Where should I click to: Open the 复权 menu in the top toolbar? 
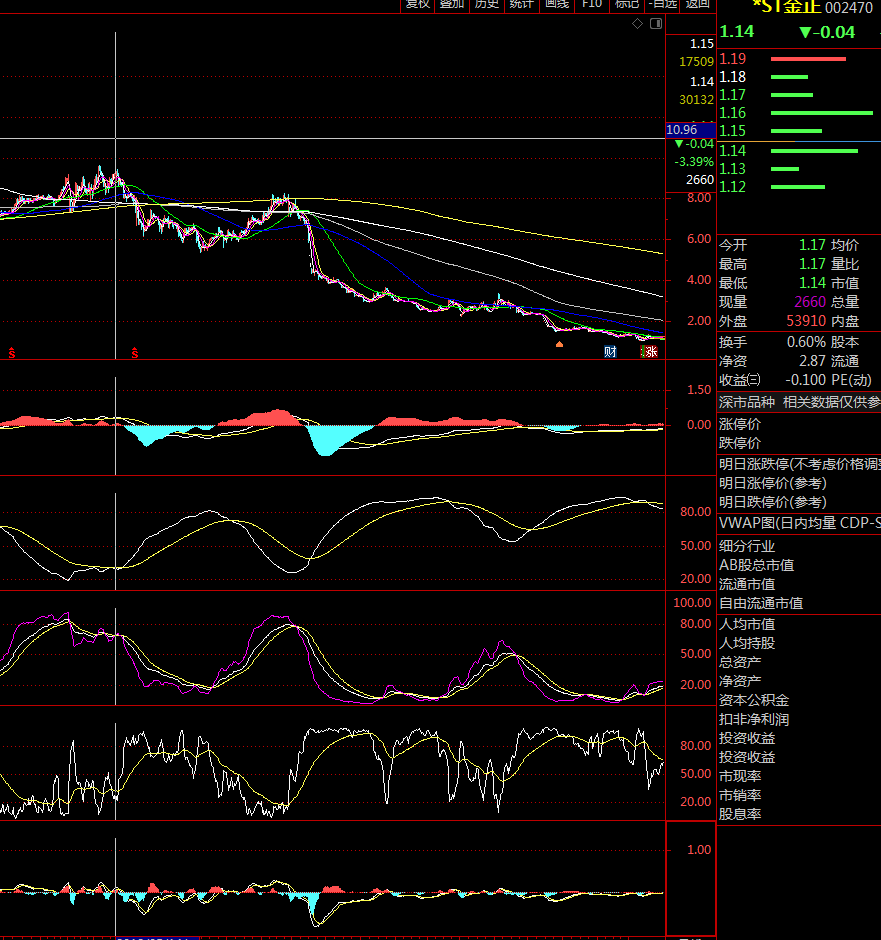[x=417, y=4]
